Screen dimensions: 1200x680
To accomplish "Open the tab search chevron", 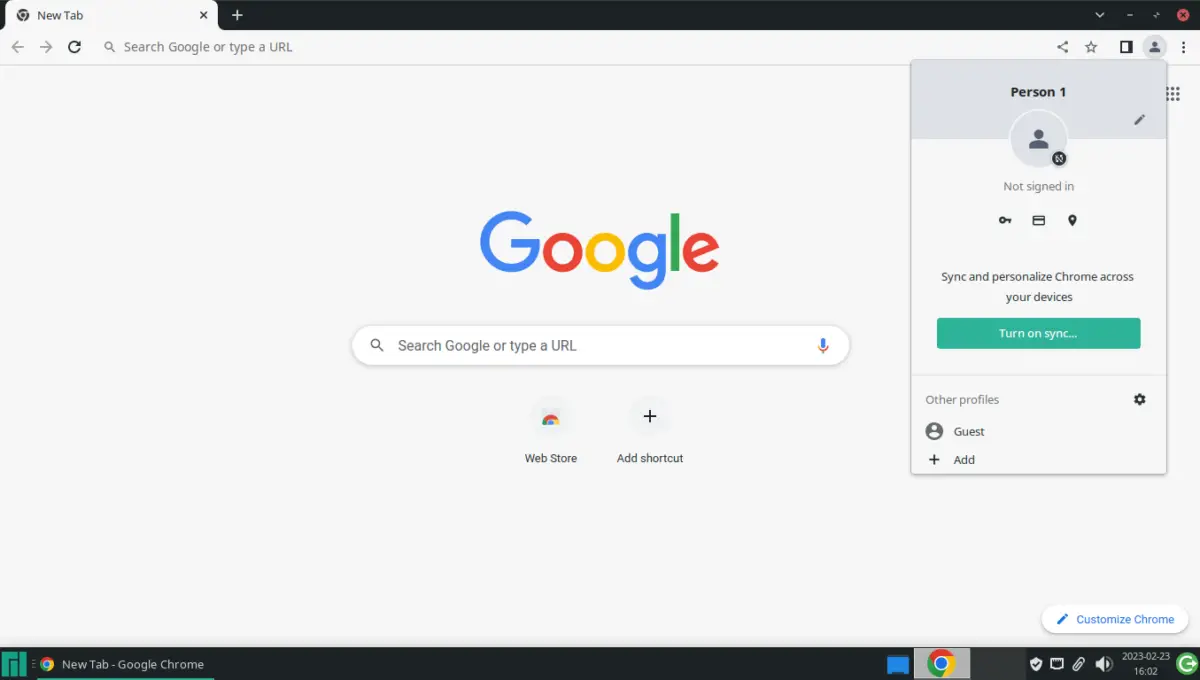I will point(1100,15).
